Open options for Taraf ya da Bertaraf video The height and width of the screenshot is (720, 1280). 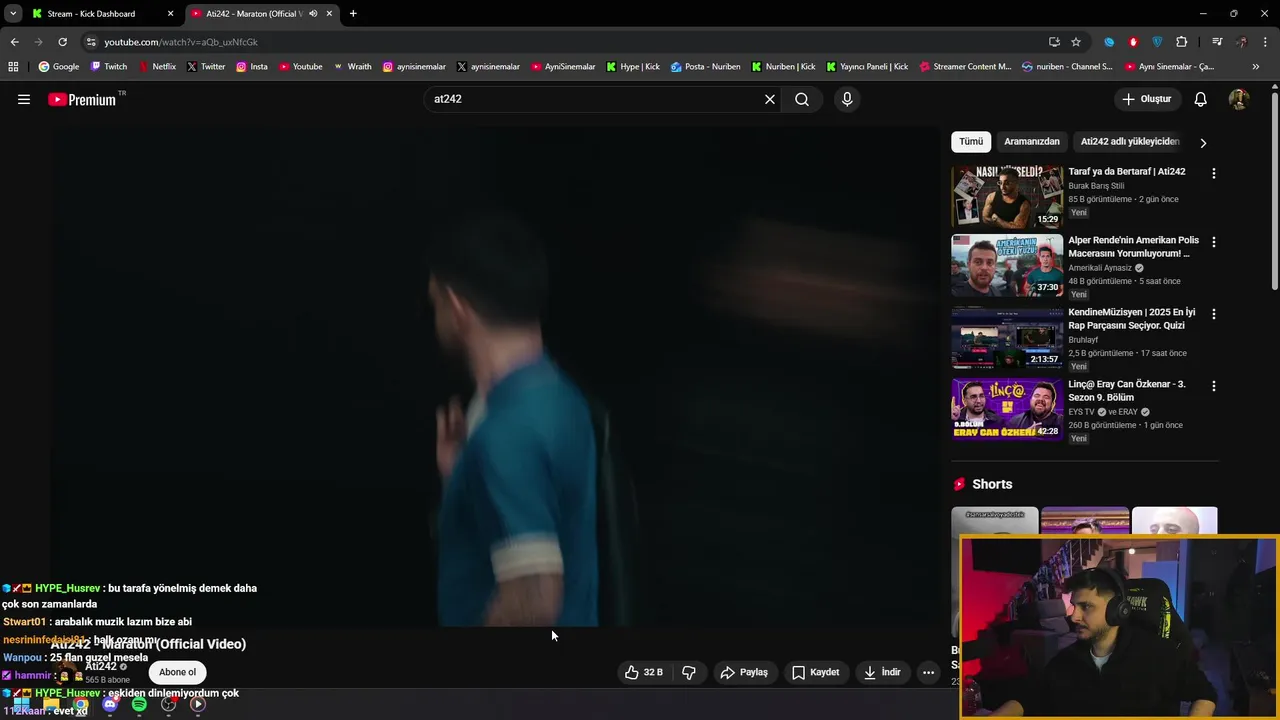[1214, 173]
